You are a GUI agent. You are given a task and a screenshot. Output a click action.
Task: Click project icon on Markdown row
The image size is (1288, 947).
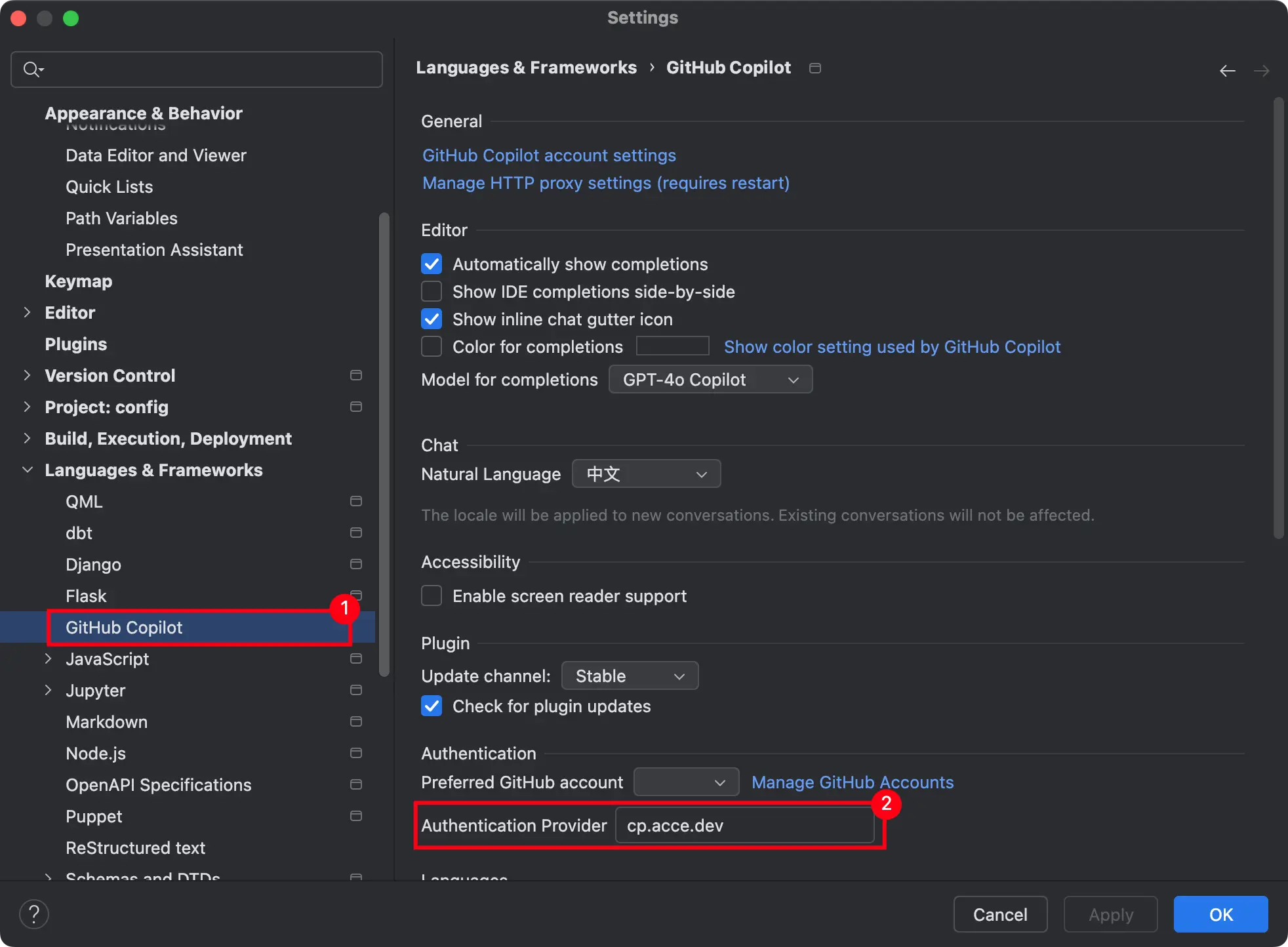[x=356, y=721]
